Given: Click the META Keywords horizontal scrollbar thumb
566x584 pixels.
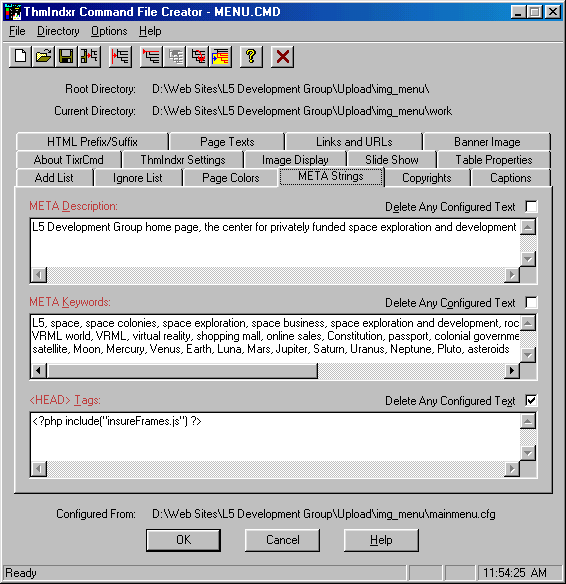Looking at the screenshot, I should [x=182, y=371].
